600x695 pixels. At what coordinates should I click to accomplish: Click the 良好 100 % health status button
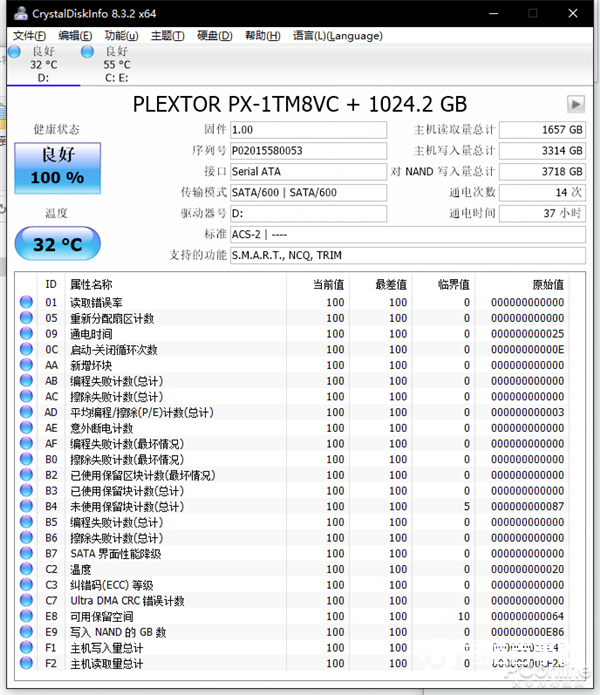(x=58, y=168)
